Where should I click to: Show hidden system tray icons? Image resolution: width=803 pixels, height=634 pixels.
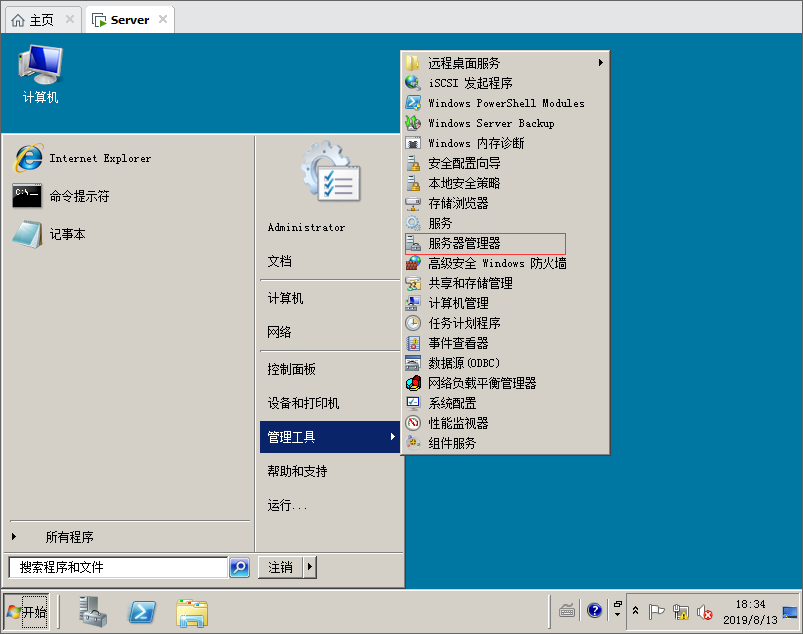pos(635,611)
